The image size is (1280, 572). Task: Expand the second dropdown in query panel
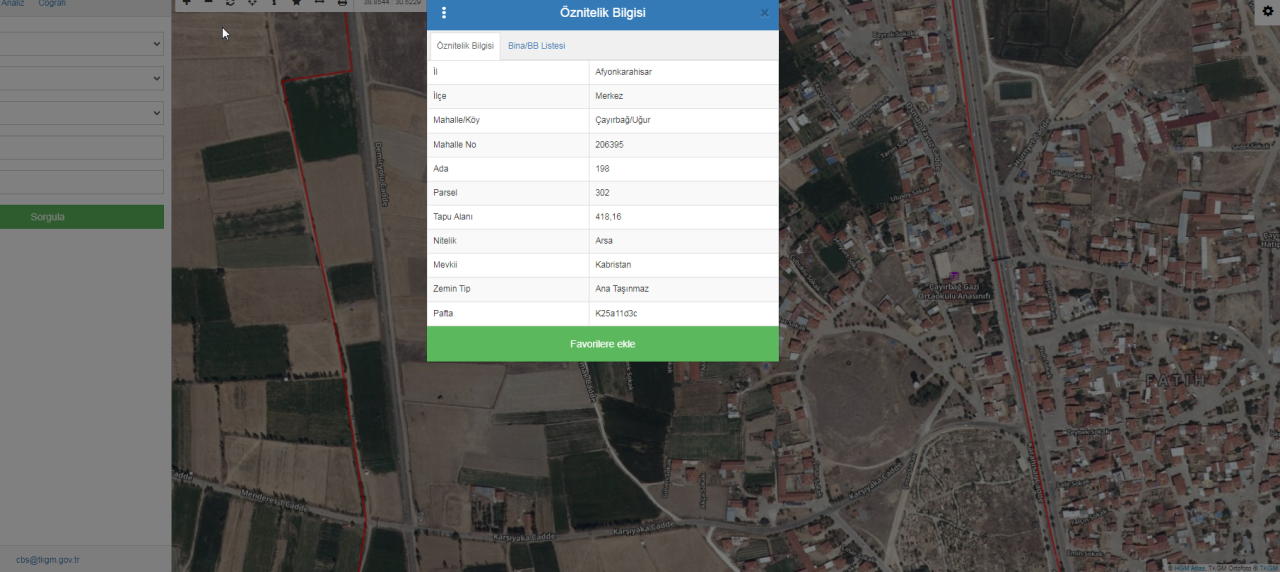(x=81, y=79)
